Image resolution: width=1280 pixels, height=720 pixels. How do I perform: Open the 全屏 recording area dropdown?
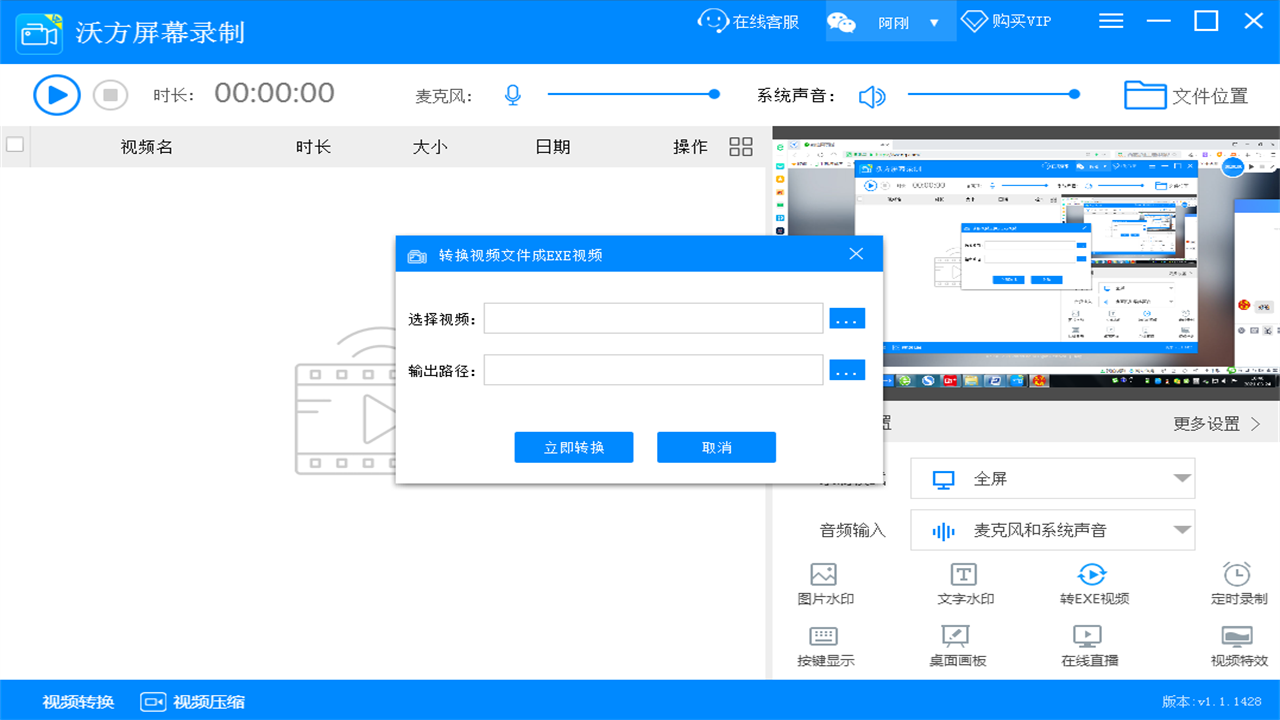coord(1052,478)
